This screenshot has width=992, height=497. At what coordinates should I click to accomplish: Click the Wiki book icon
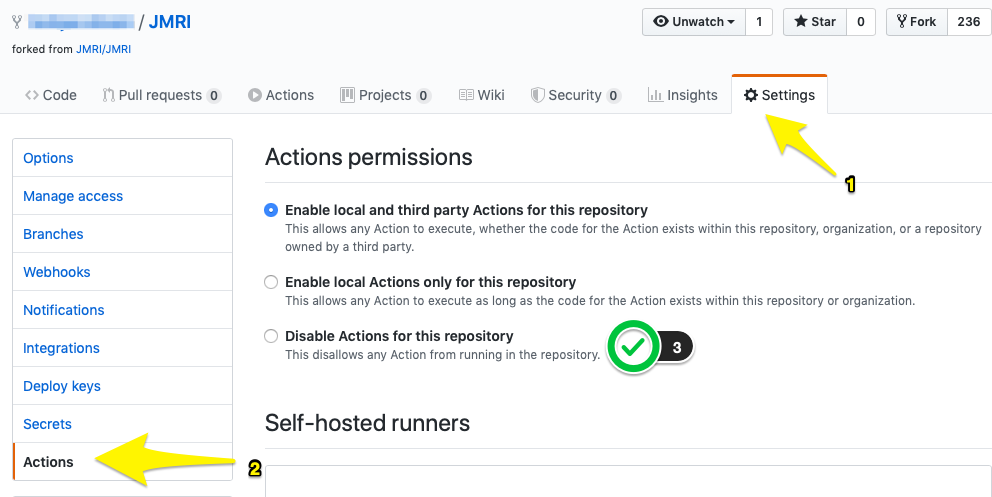(466, 95)
